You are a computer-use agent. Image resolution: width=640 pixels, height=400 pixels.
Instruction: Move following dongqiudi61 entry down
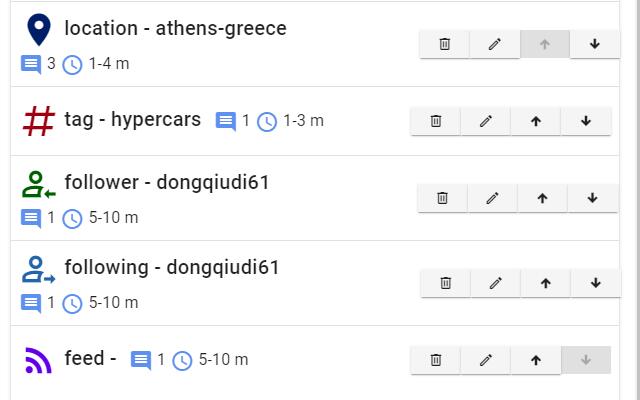tap(596, 283)
